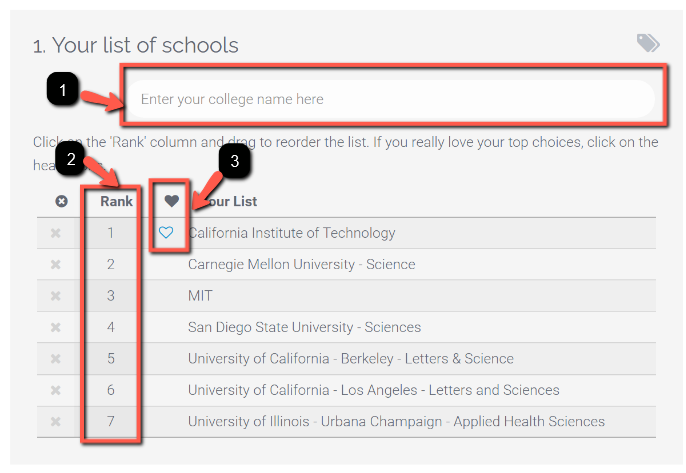Delete the UC Berkeley row with its X
Viewport: 686px width, 473px height.
pyautogui.click(x=56, y=359)
